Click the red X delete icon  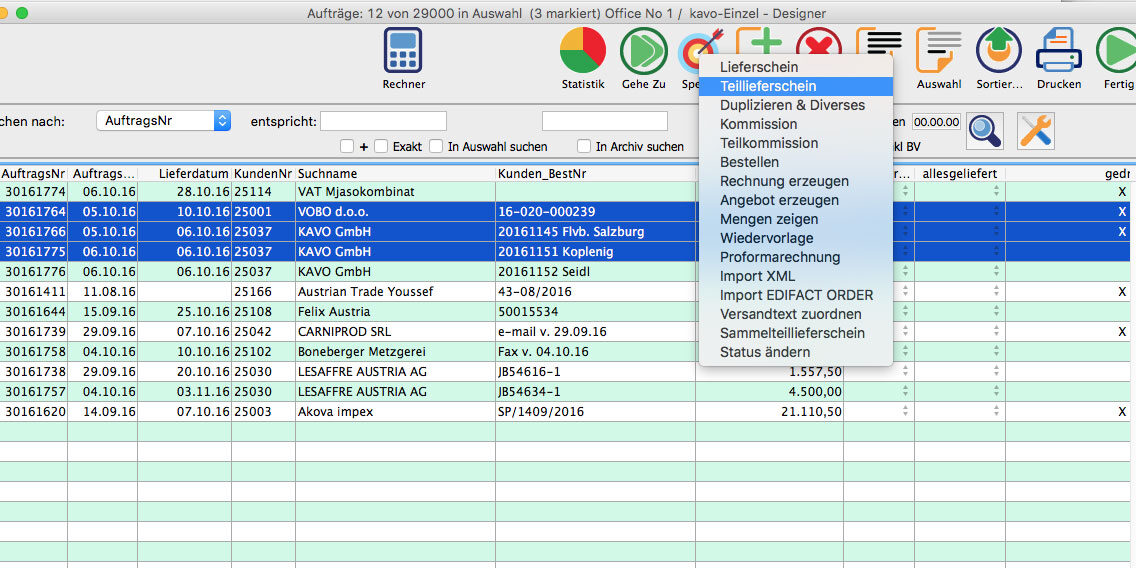[x=819, y=41]
